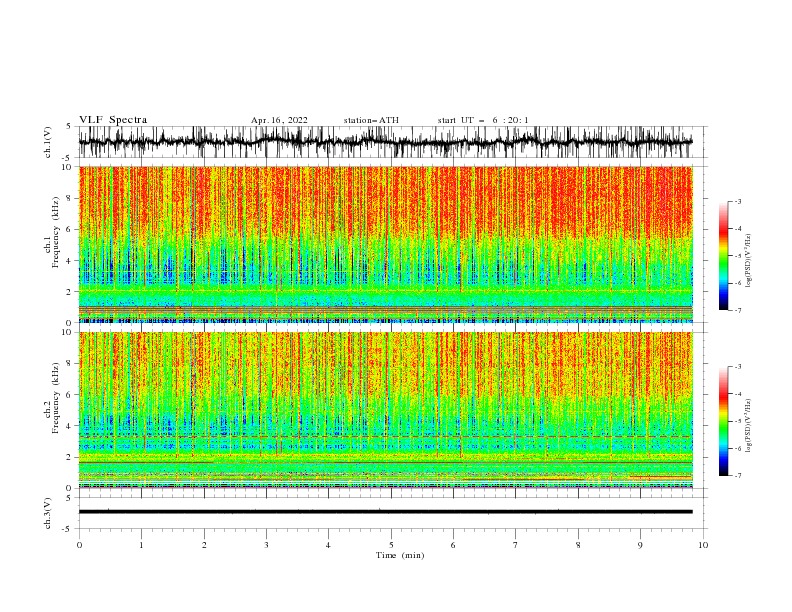
Task: Click time axis tick label 4
Action: (x=328, y=545)
